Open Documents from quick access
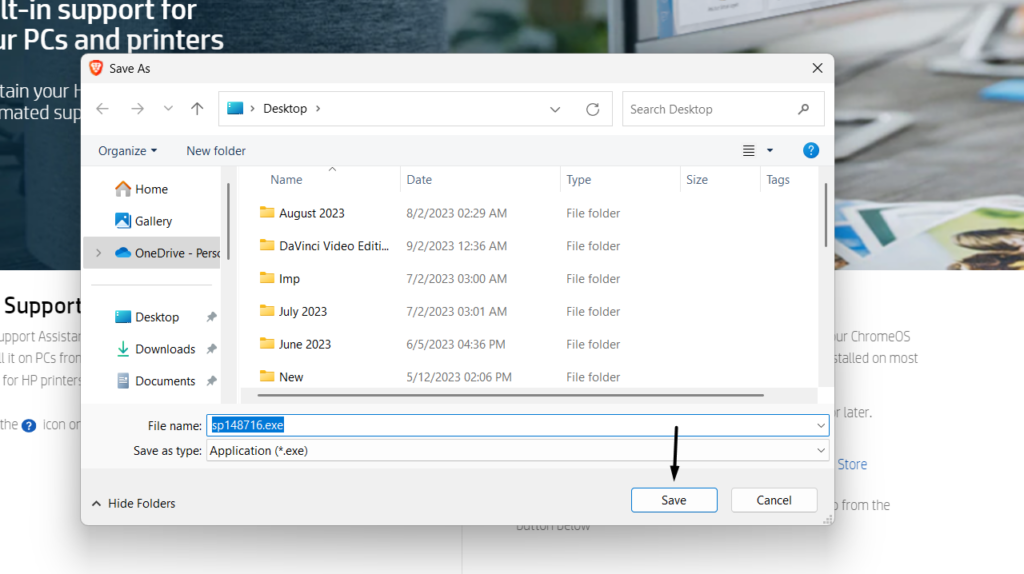The image size is (1024, 574). click(x=165, y=381)
